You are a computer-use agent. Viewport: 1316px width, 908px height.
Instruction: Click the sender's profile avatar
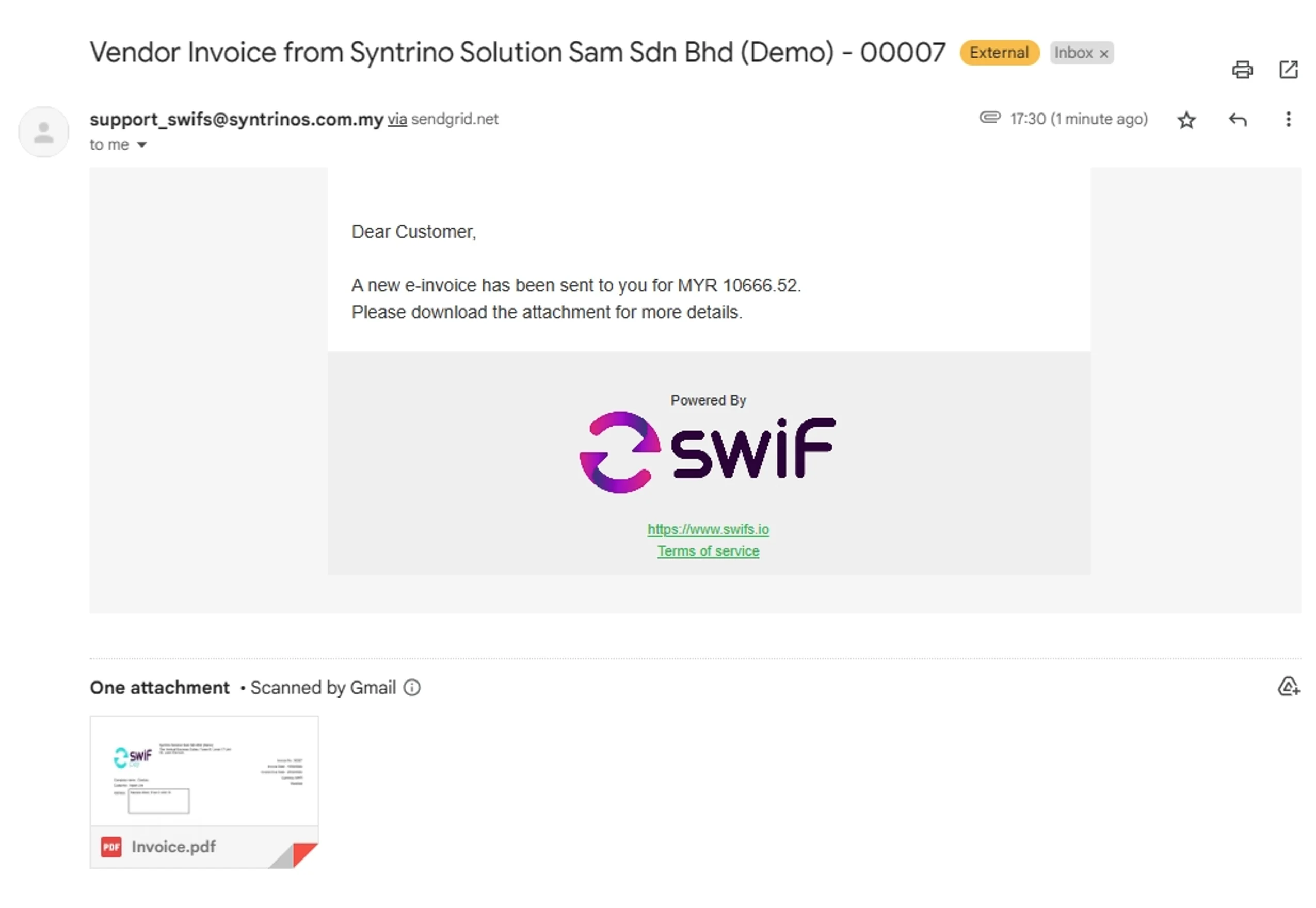click(44, 132)
